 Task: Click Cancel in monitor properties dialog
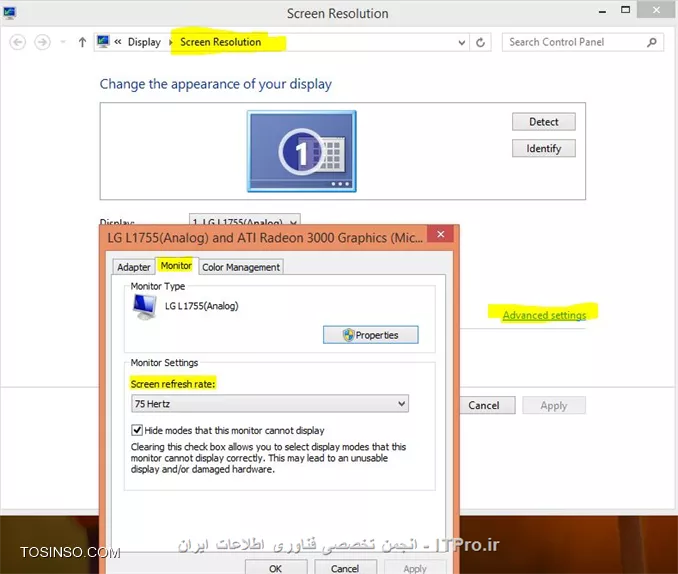click(x=345, y=567)
